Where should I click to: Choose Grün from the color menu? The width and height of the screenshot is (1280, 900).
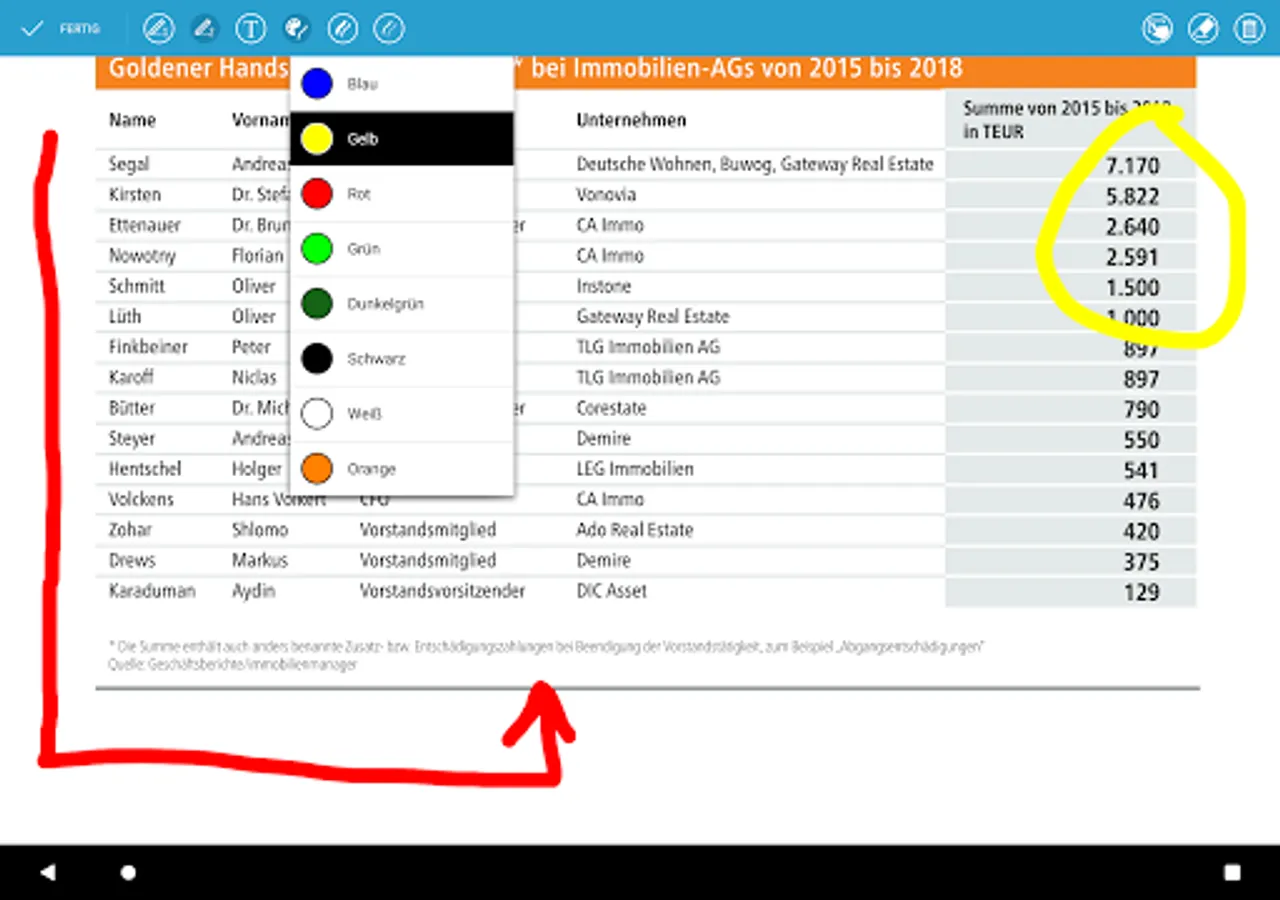(402, 249)
